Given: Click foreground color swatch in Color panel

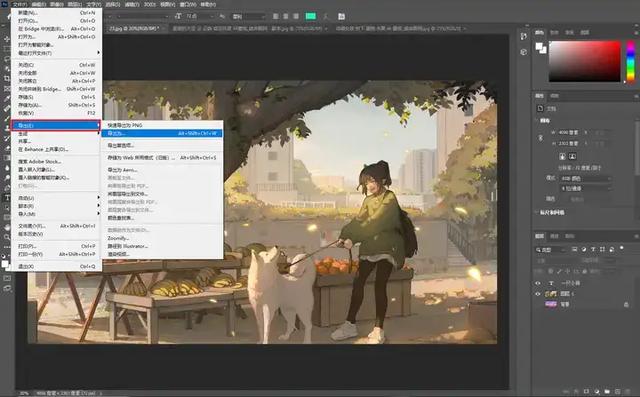Looking at the screenshot, I should click(x=539, y=45).
